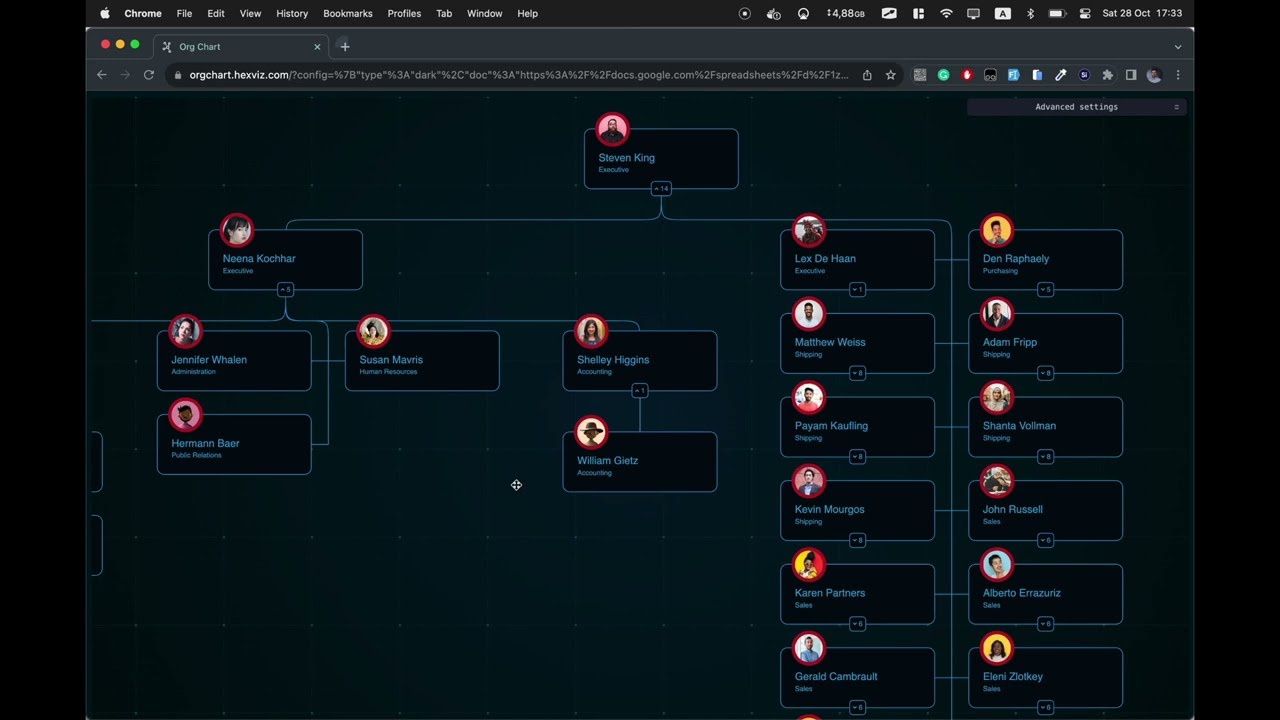The width and height of the screenshot is (1280, 720).
Task: Open the Bookmarks menu
Action: pos(348,13)
